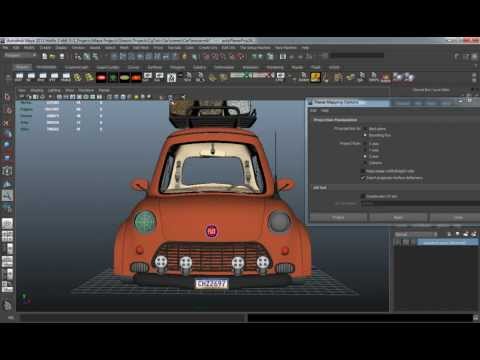
Task: Click the select by hierarchy icon
Action: (x=78, y=56)
